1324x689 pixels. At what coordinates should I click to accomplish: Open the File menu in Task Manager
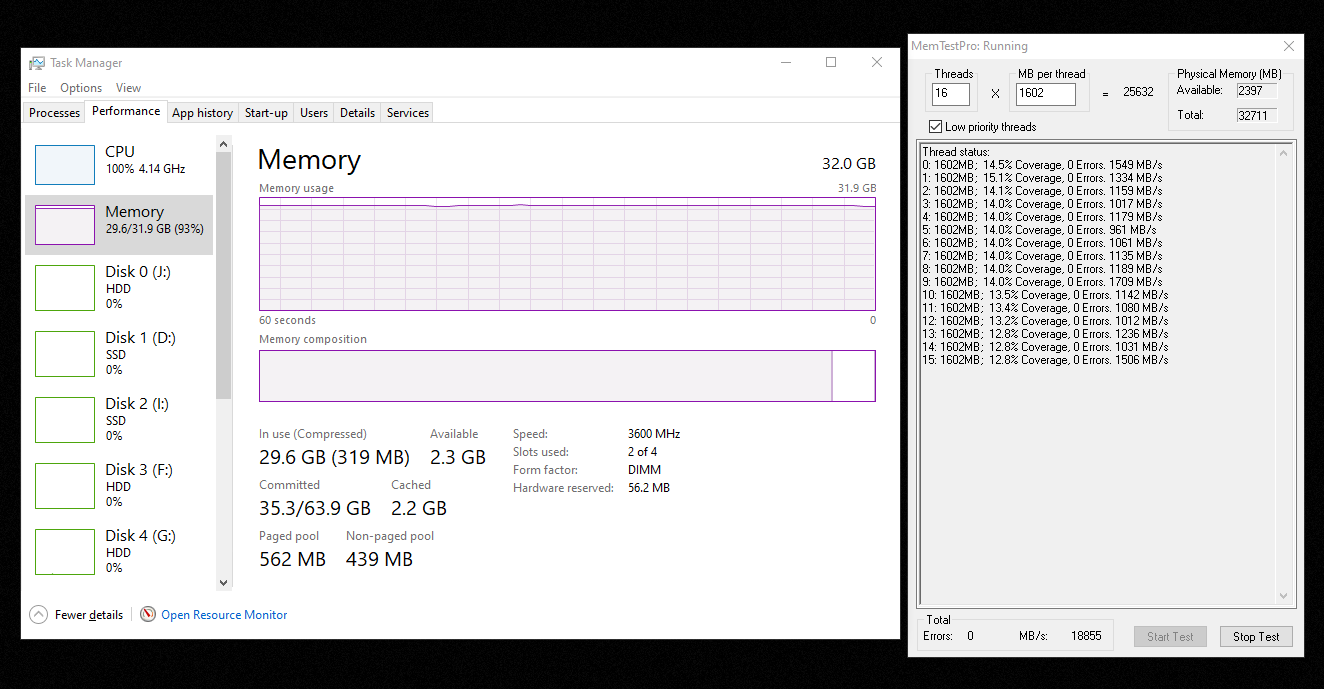[37, 88]
